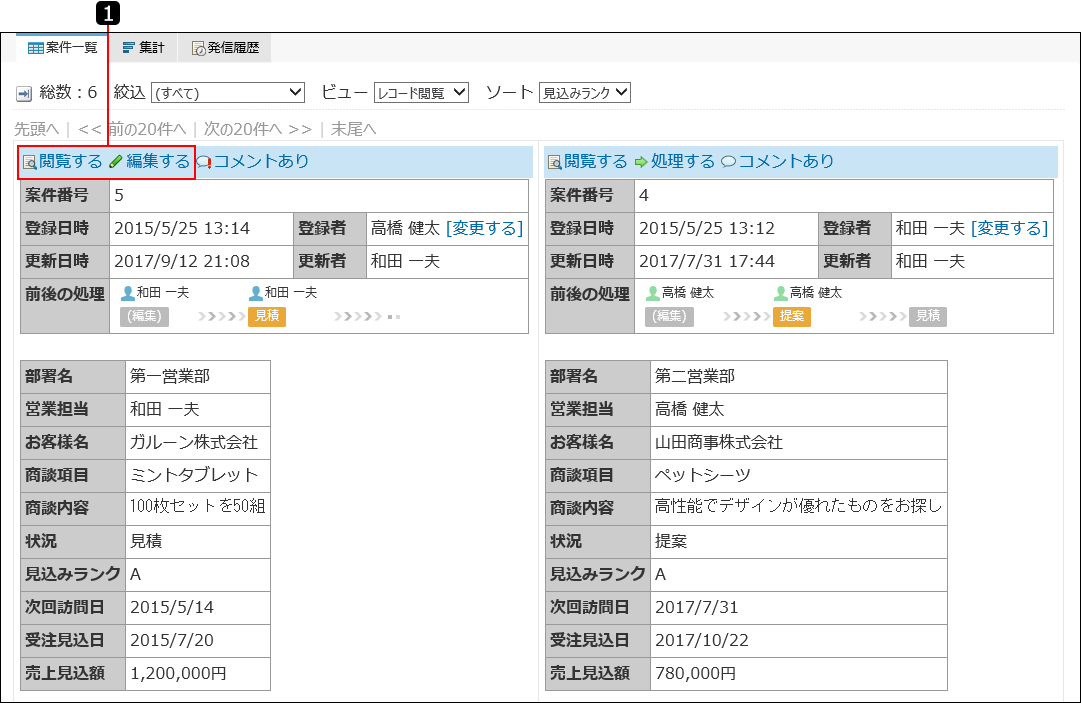This screenshot has width=1081, height=703.
Task: Select the 2017/7/31 17:44 update date cell
Action: (727, 262)
